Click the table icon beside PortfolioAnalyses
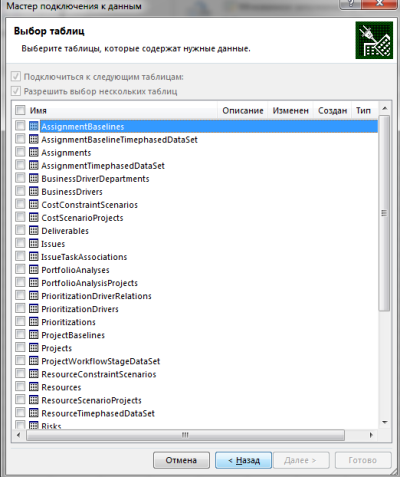The image size is (400, 477). click(x=34, y=269)
